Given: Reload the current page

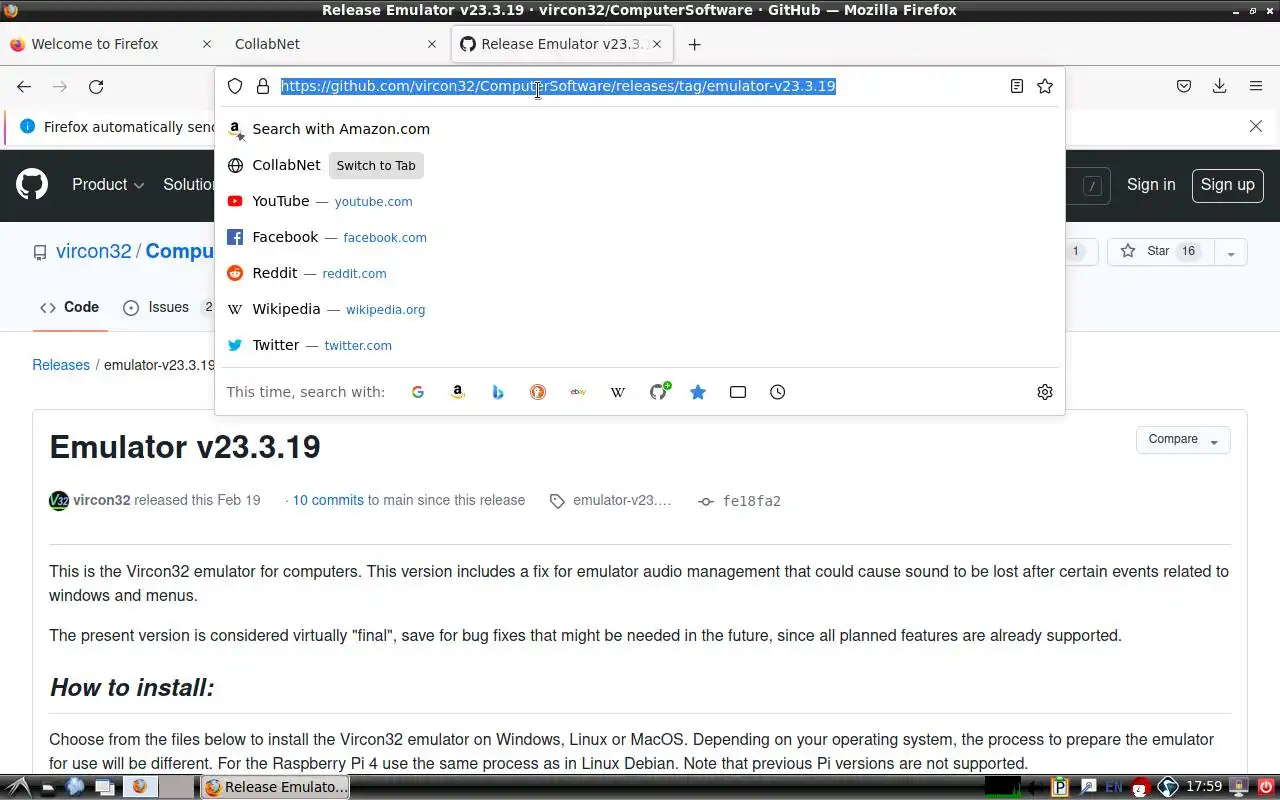Looking at the screenshot, I should (96, 87).
